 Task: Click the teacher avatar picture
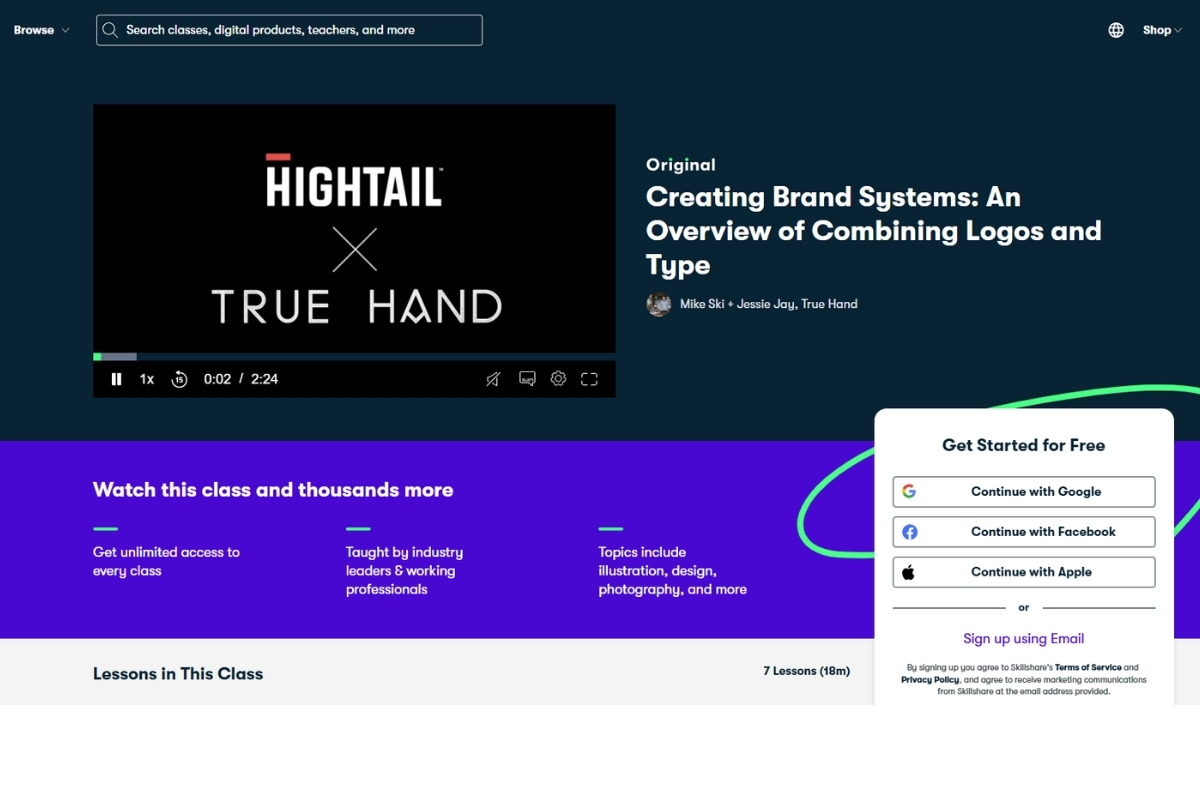pos(658,304)
